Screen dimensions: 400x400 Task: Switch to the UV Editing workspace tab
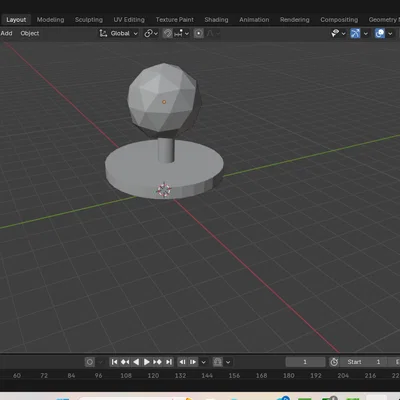(129, 20)
